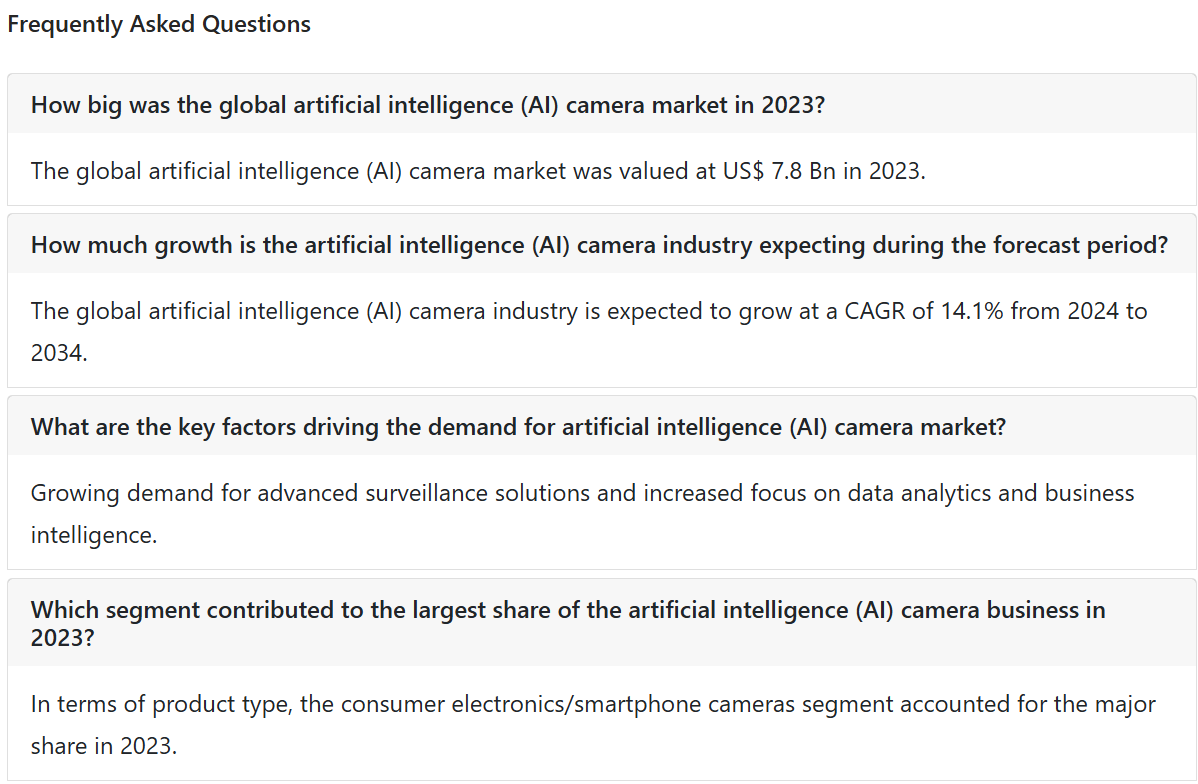Click the 'US$ 7.8 Bn' value text
The image size is (1198, 784).
779,171
